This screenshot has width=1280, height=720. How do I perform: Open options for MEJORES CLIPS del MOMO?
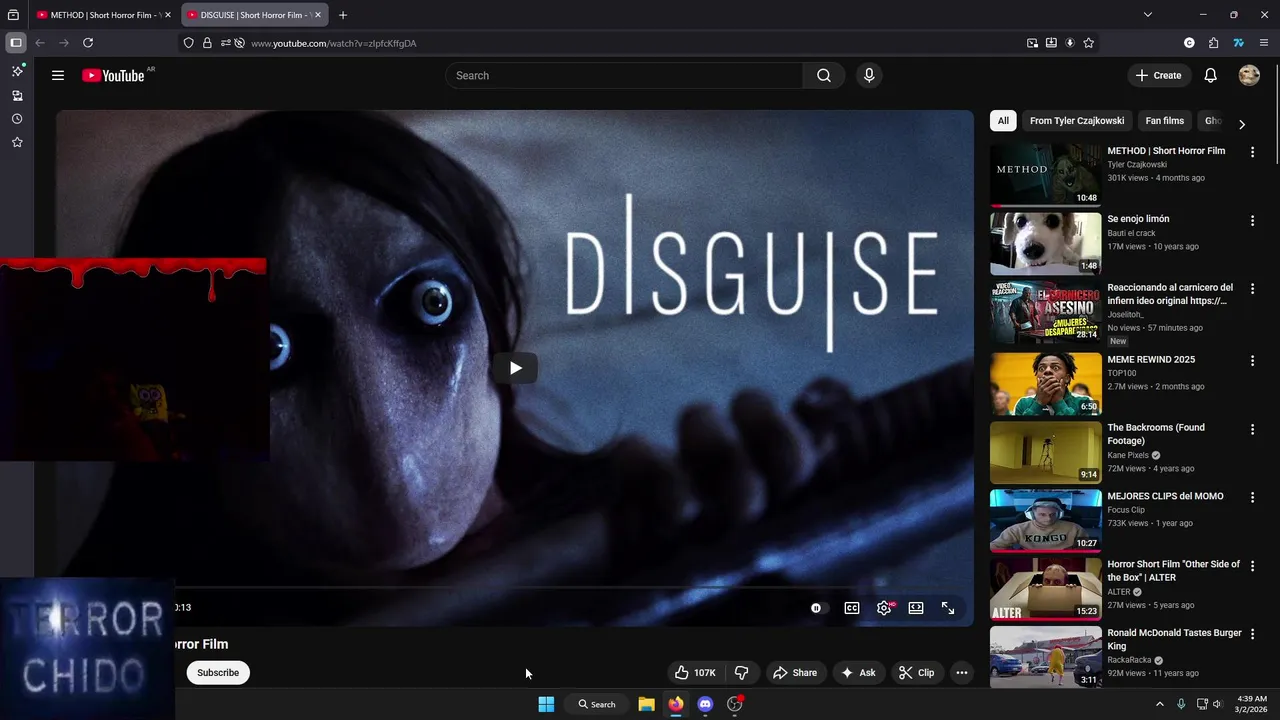point(1252,498)
